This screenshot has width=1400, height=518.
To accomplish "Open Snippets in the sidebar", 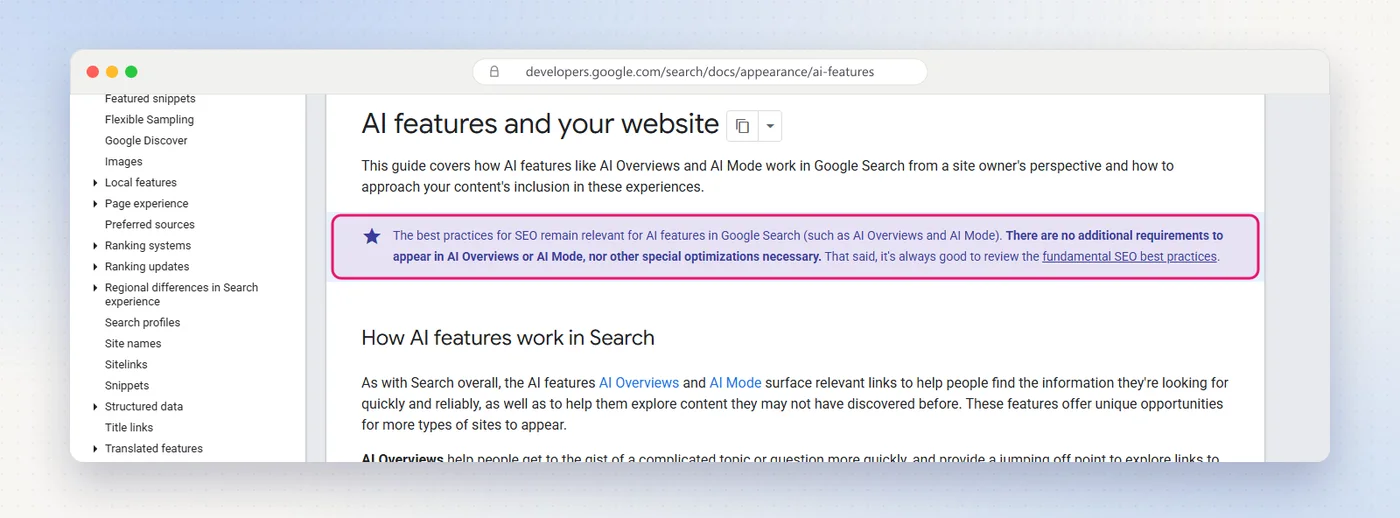I will [x=127, y=386].
